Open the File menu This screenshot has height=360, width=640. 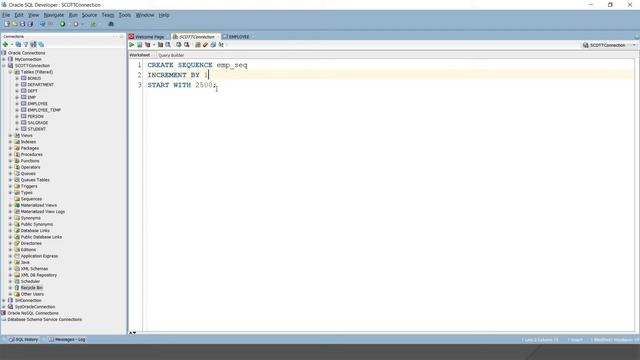[6, 15]
